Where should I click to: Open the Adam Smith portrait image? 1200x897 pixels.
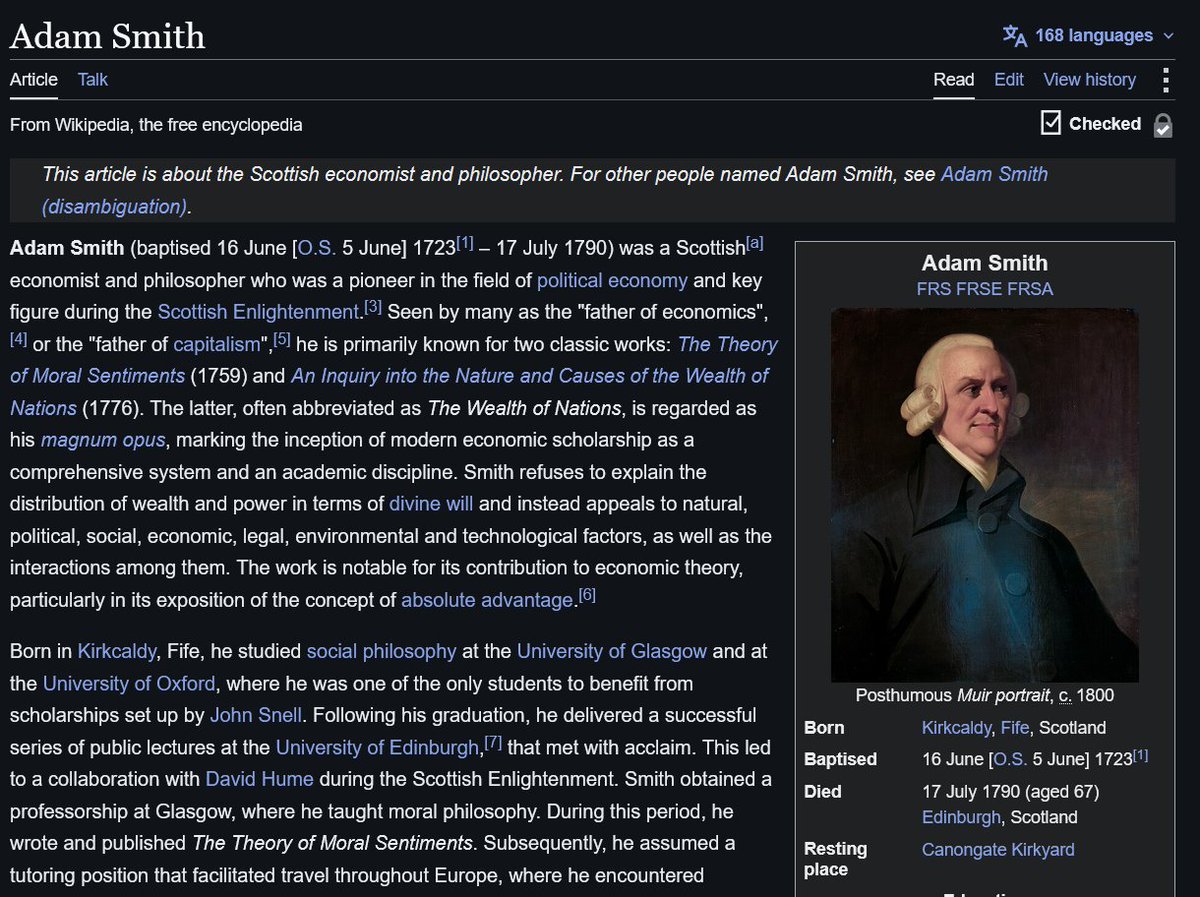pyautogui.click(x=985, y=495)
